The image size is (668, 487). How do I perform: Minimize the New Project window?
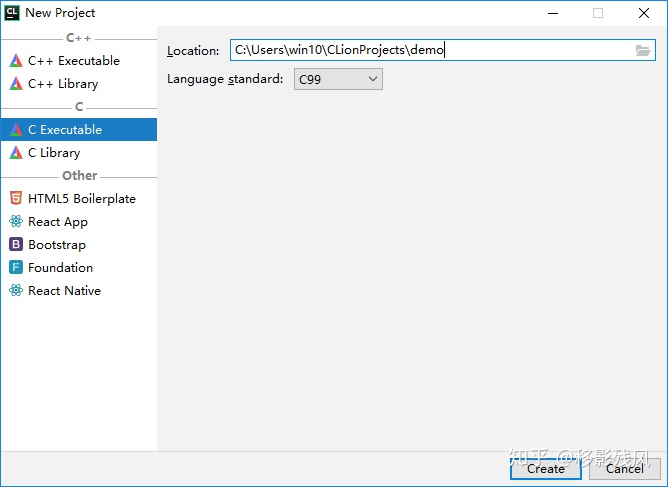[553, 13]
